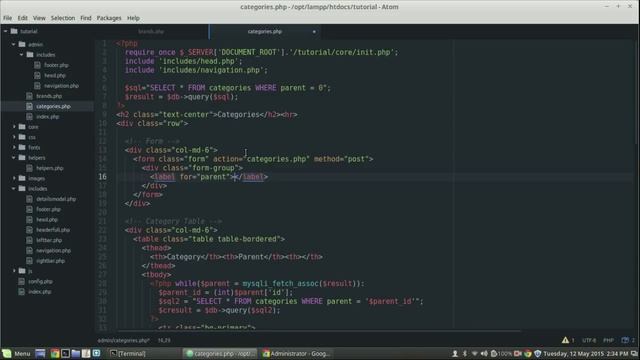
Task: Collapse the admin folder arrow
Action: coord(13,44)
